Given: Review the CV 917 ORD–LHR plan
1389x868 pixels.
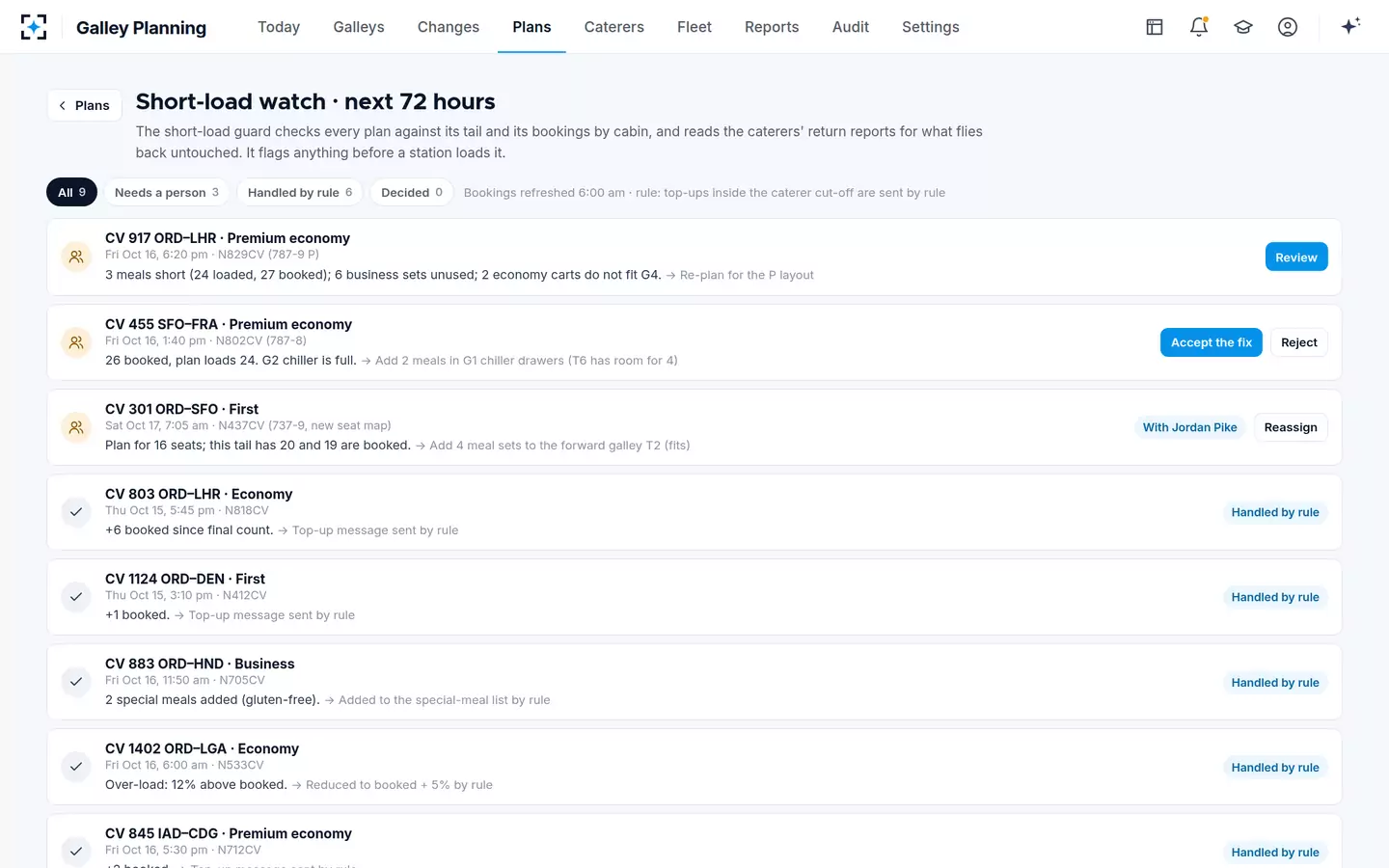Looking at the screenshot, I should tap(1296, 258).
